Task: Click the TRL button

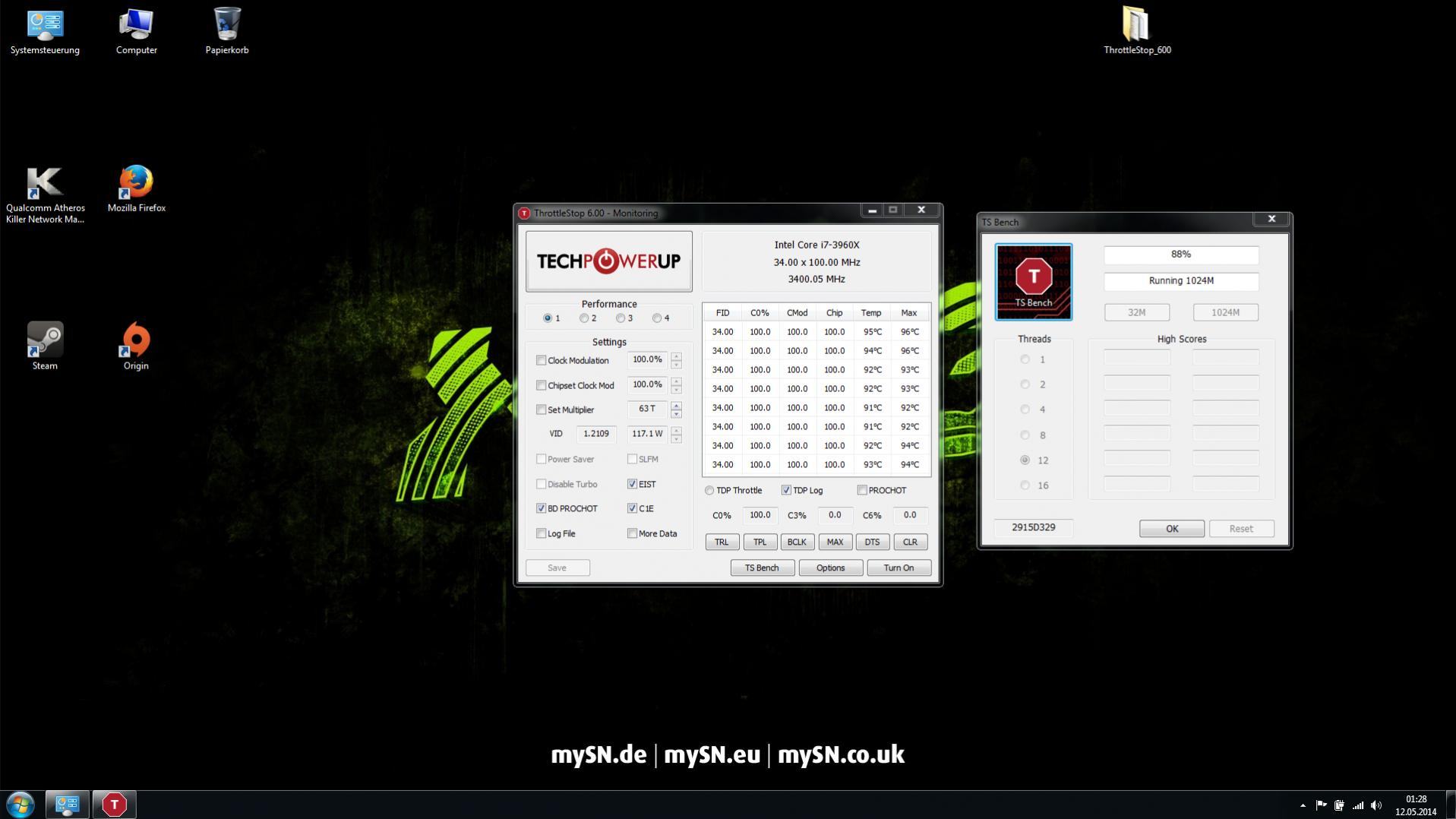Action: pyautogui.click(x=722, y=542)
